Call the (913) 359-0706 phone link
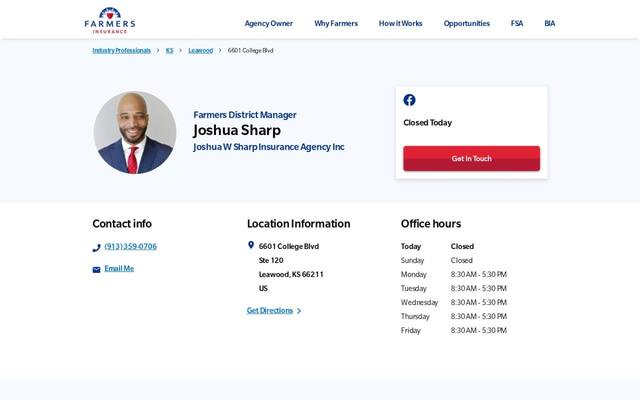The height and width of the screenshot is (400, 640). [131, 247]
